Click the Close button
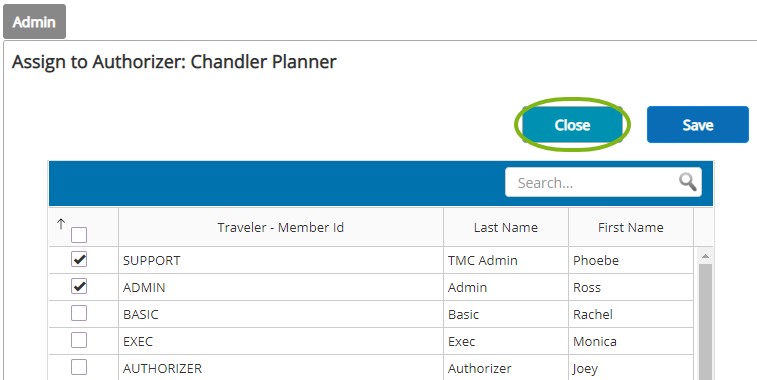 pos(573,125)
